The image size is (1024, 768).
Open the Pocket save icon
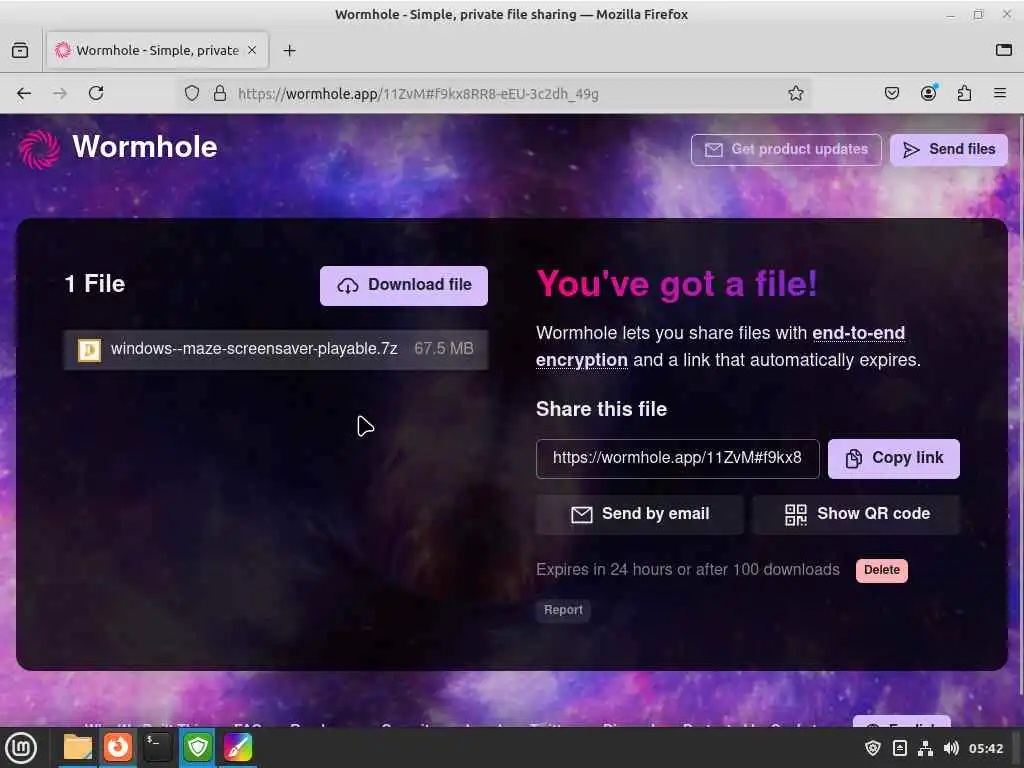(x=891, y=93)
